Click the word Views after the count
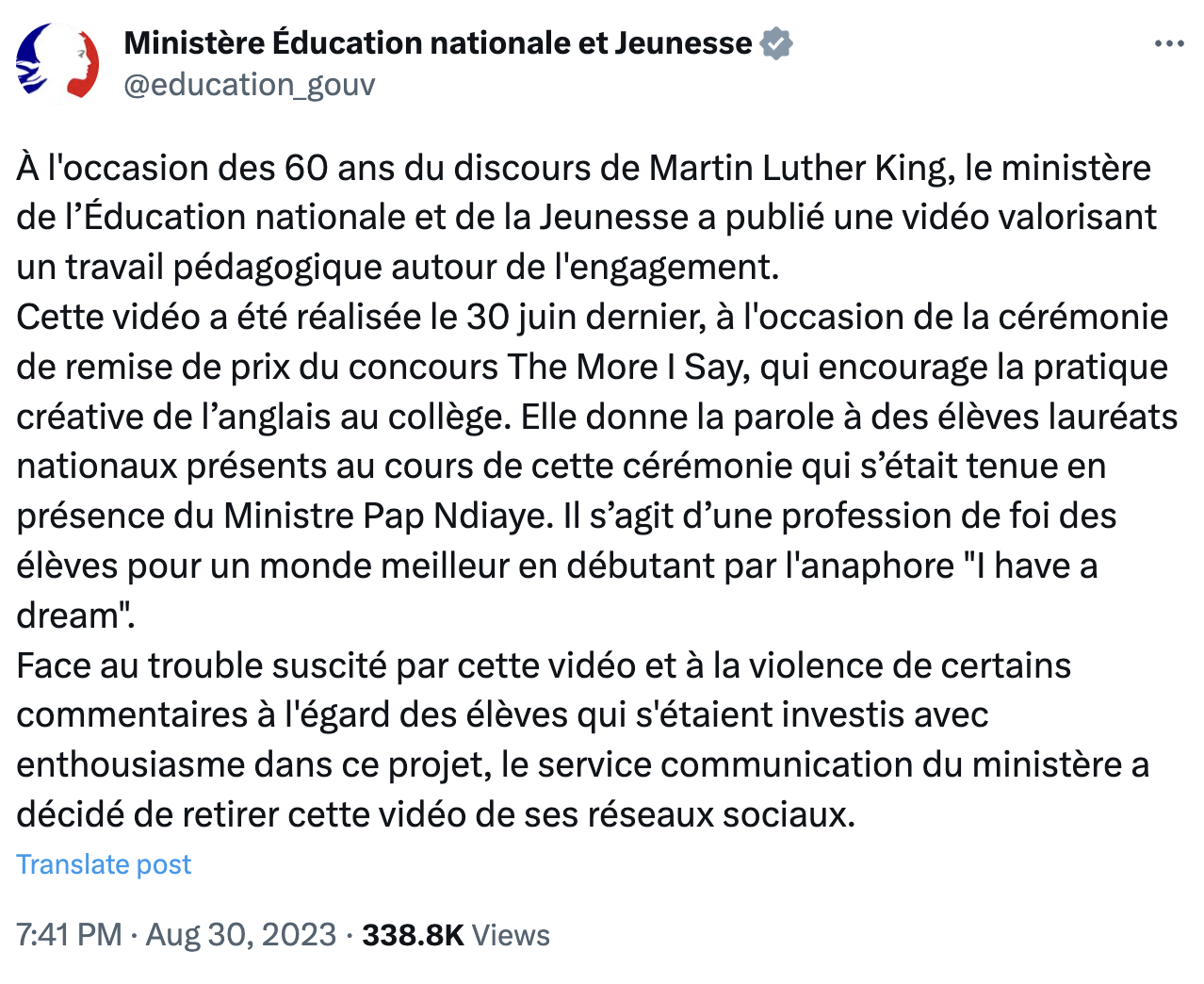The width and height of the screenshot is (1204, 984). coord(511,935)
